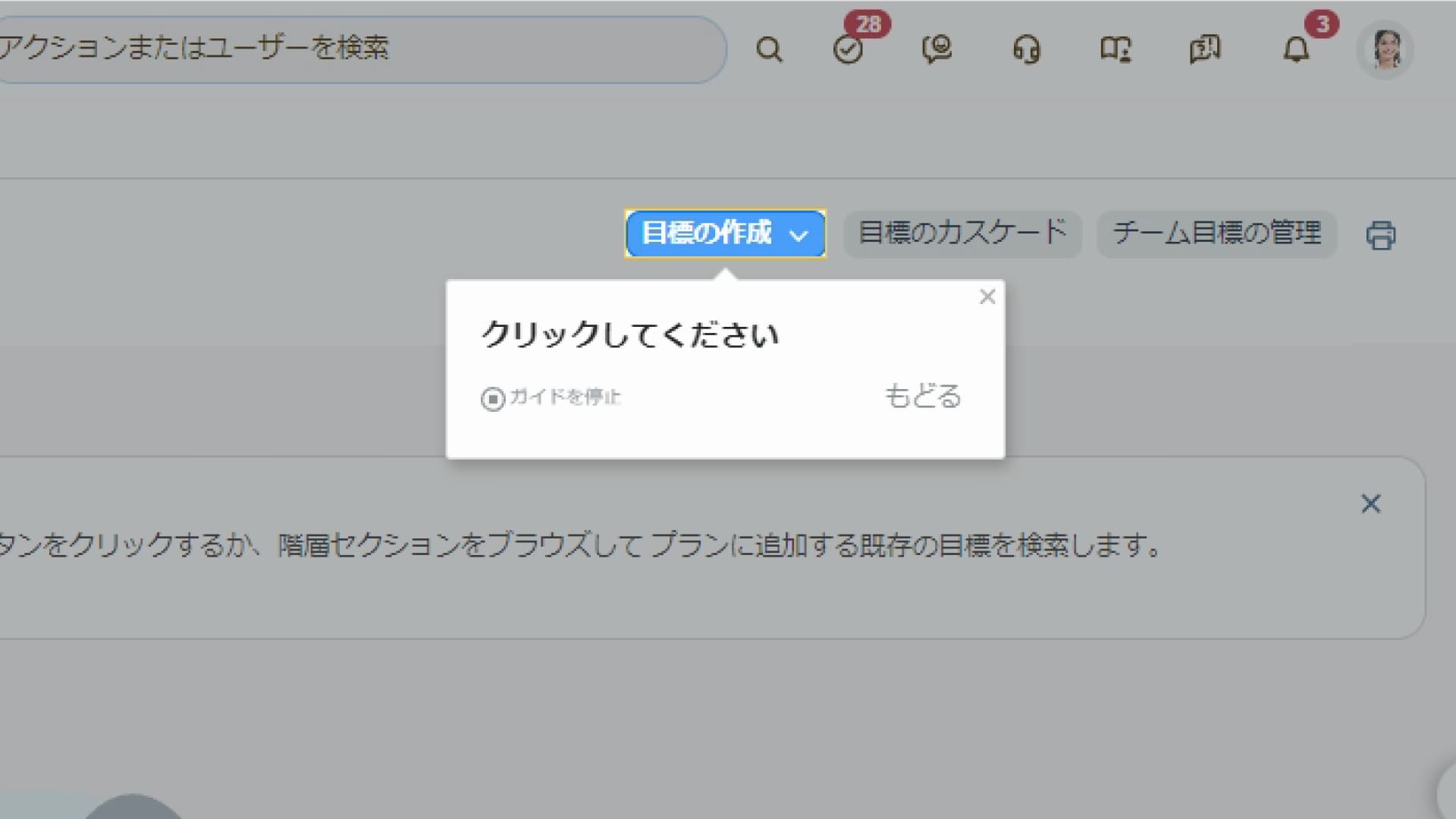
Task: Open the user profile avatar
Action: click(x=1385, y=50)
